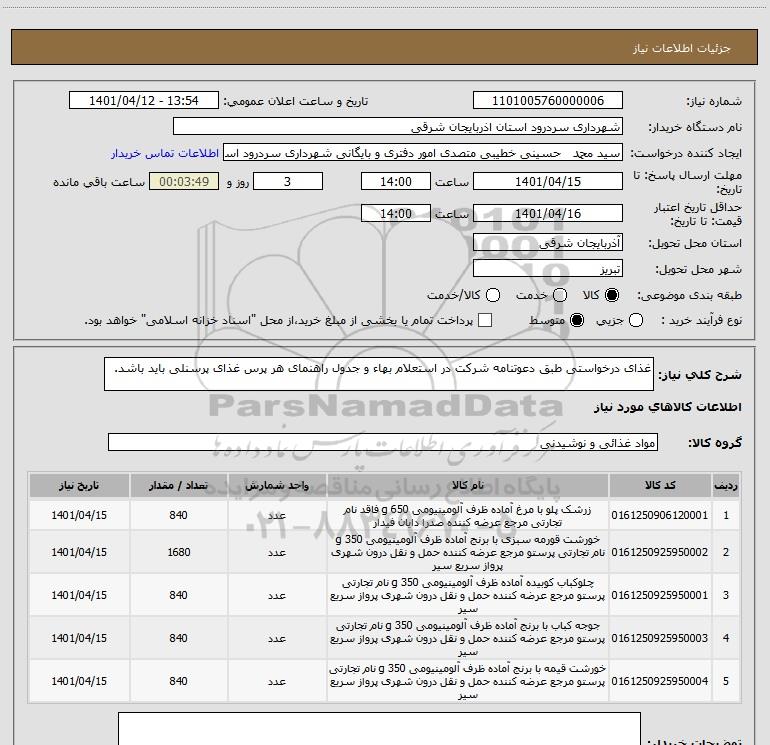
Task: Click the buyer organization name field
Action: 398,127
